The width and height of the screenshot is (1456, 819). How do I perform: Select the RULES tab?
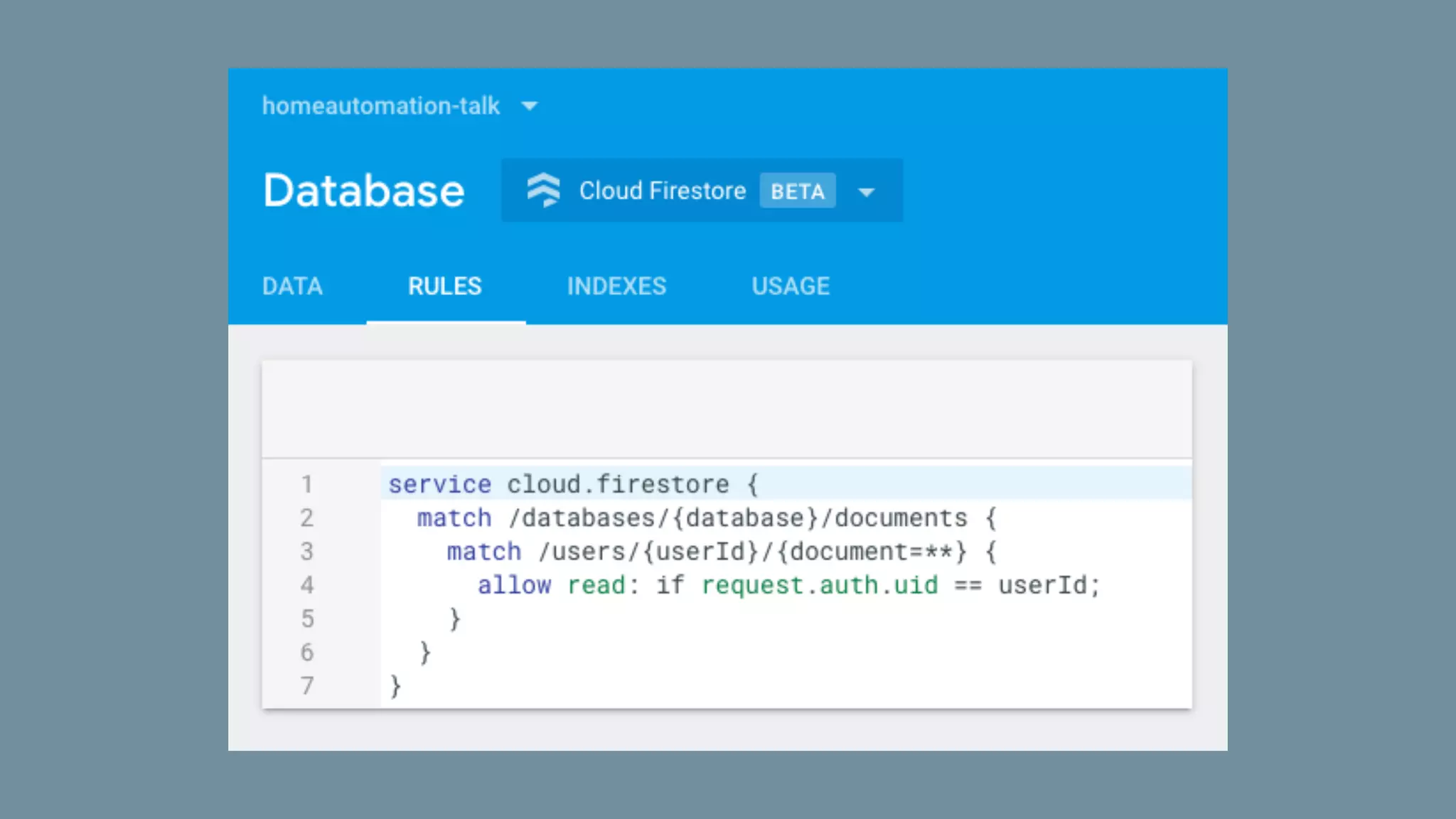pyautogui.click(x=445, y=286)
